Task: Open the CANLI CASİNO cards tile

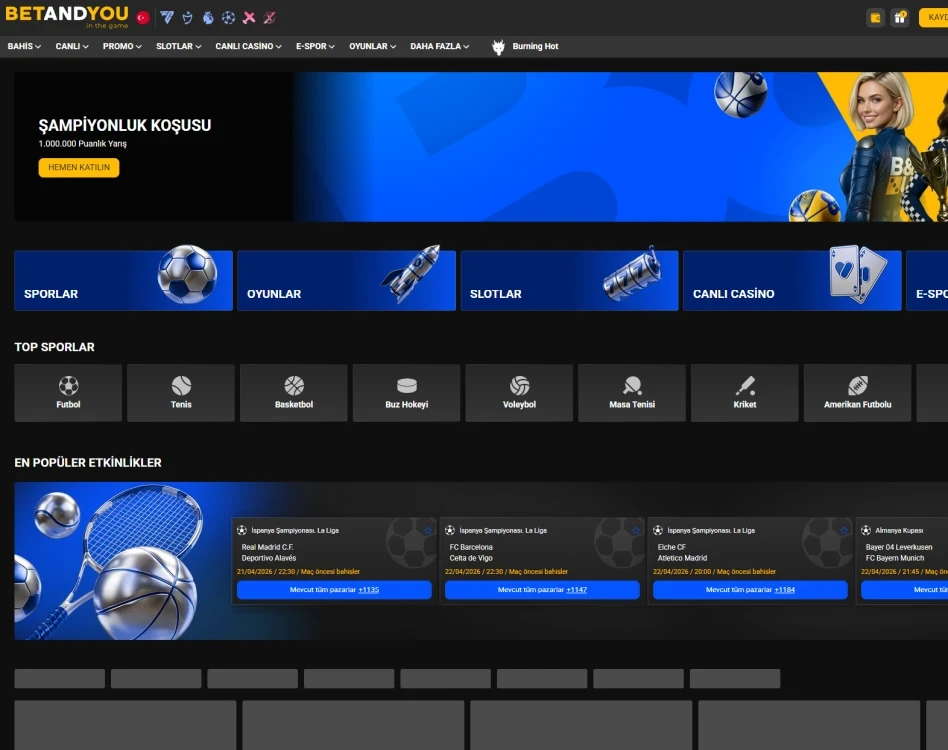Action: coord(792,280)
